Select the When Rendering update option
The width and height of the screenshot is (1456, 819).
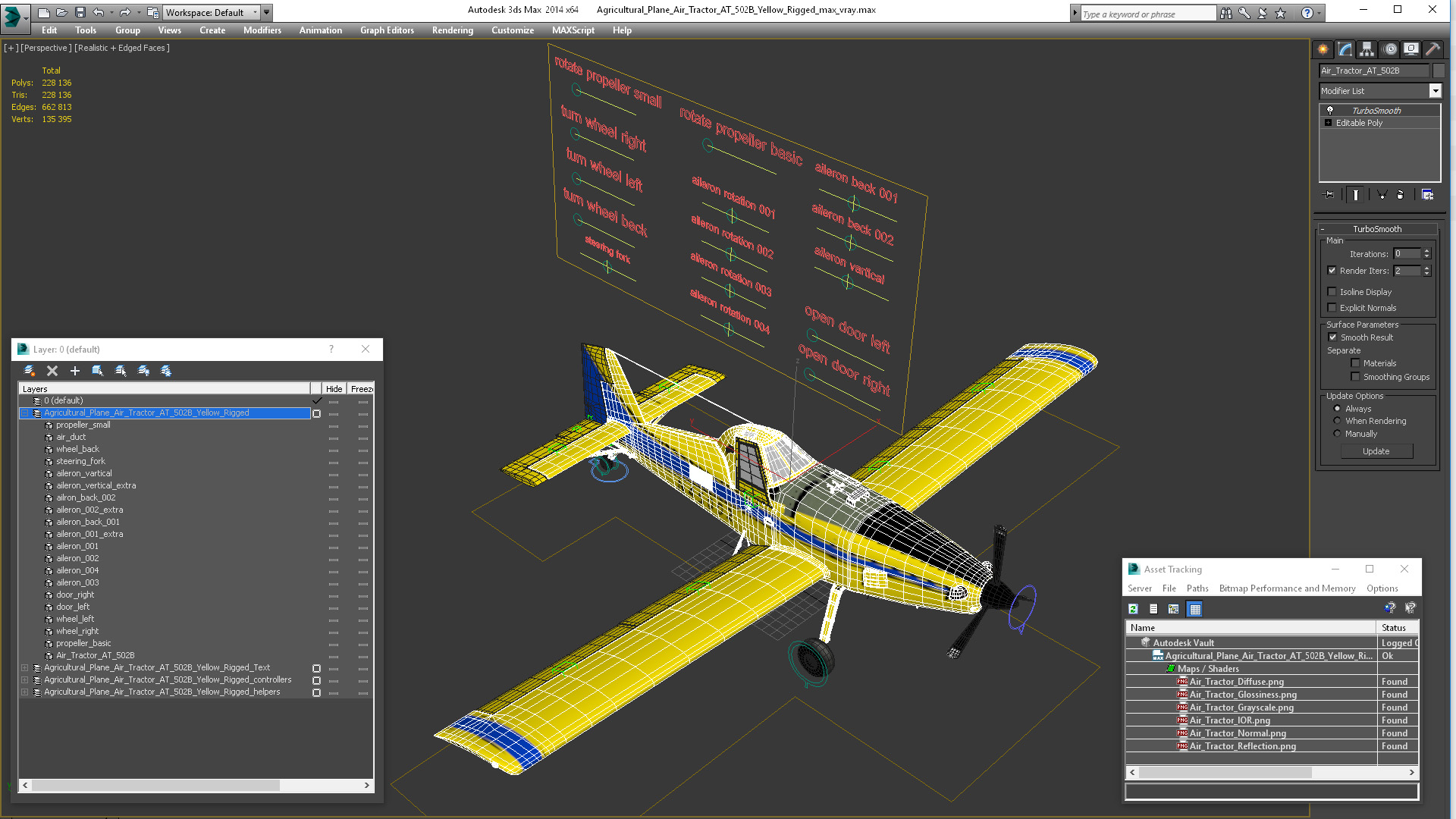point(1338,421)
